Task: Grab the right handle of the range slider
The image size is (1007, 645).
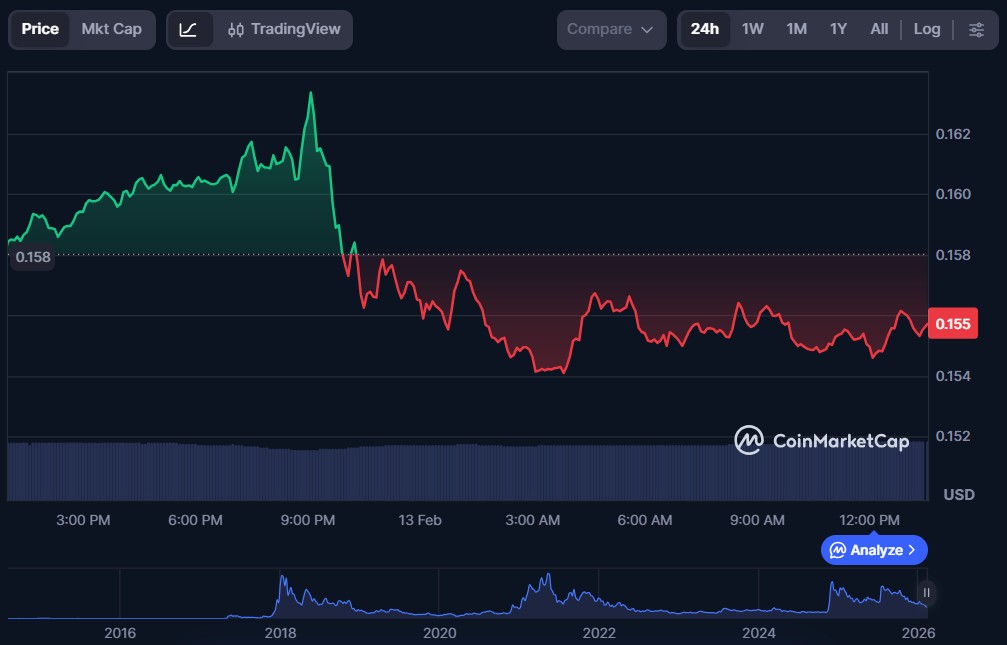Action: tap(927, 592)
